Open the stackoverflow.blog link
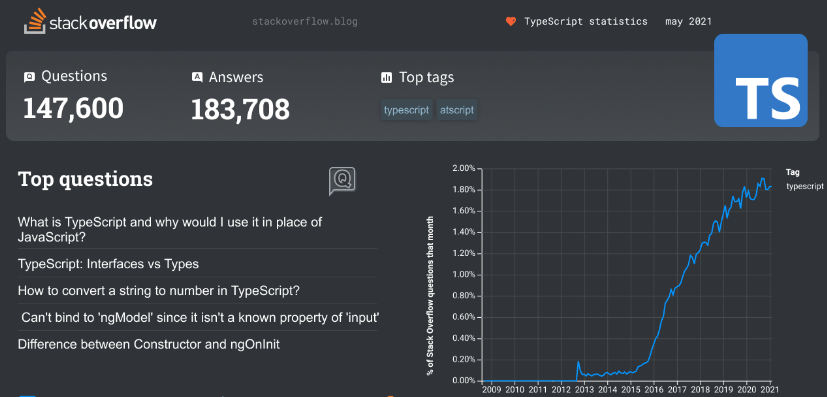This screenshot has width=827, height=397. (x=305, y=22)
